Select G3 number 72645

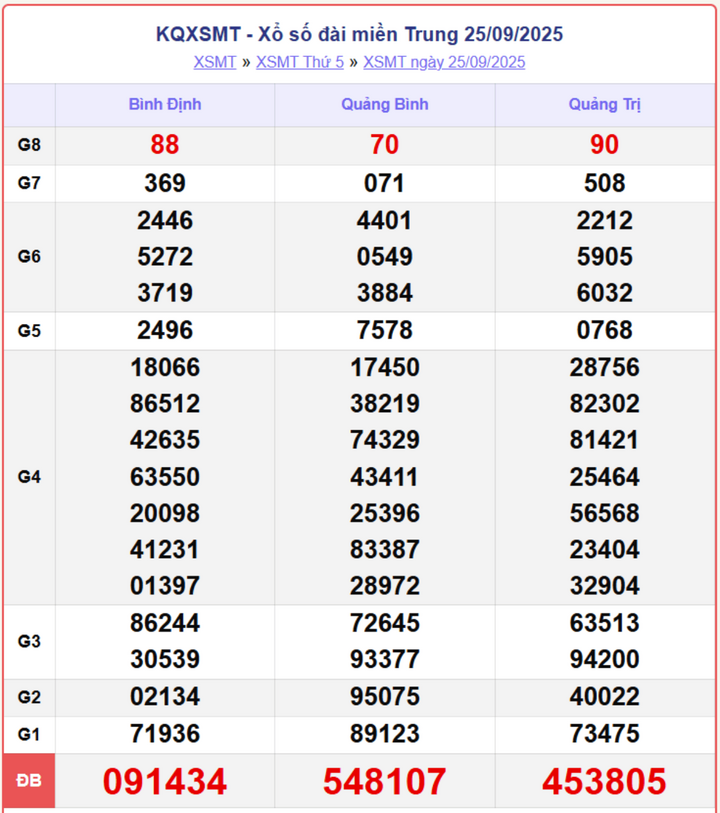pyautogui.click(x=385, y=623)
